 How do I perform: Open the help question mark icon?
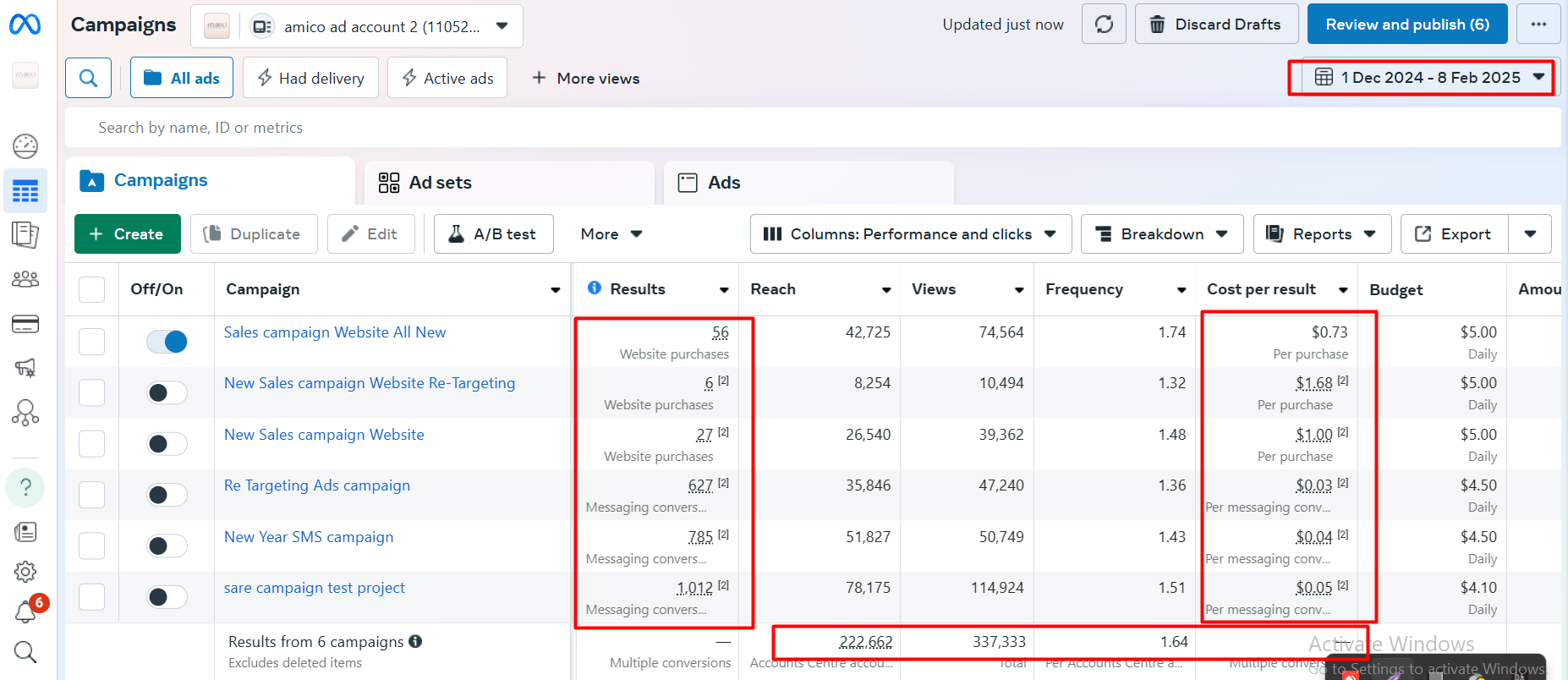pos(25,487)
